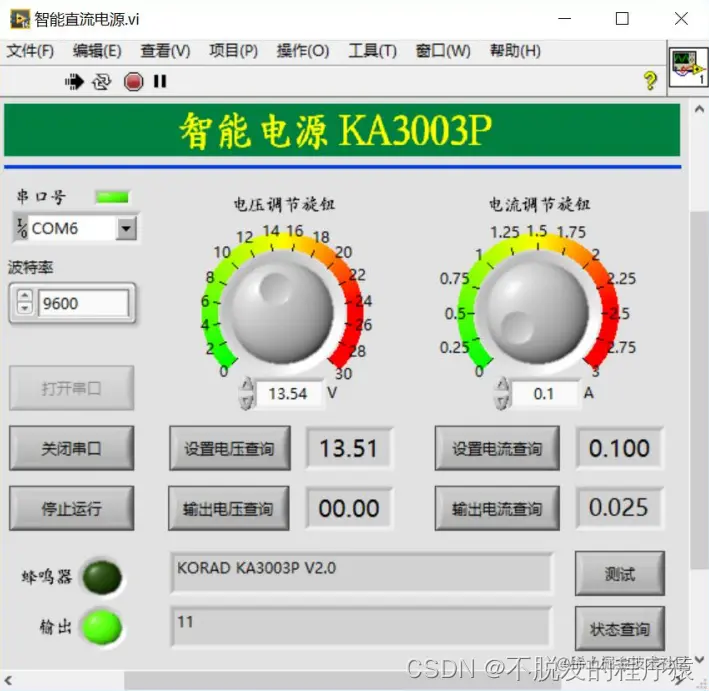
Task: Click the scroll left arrow
Action: (x=8, y=680)
